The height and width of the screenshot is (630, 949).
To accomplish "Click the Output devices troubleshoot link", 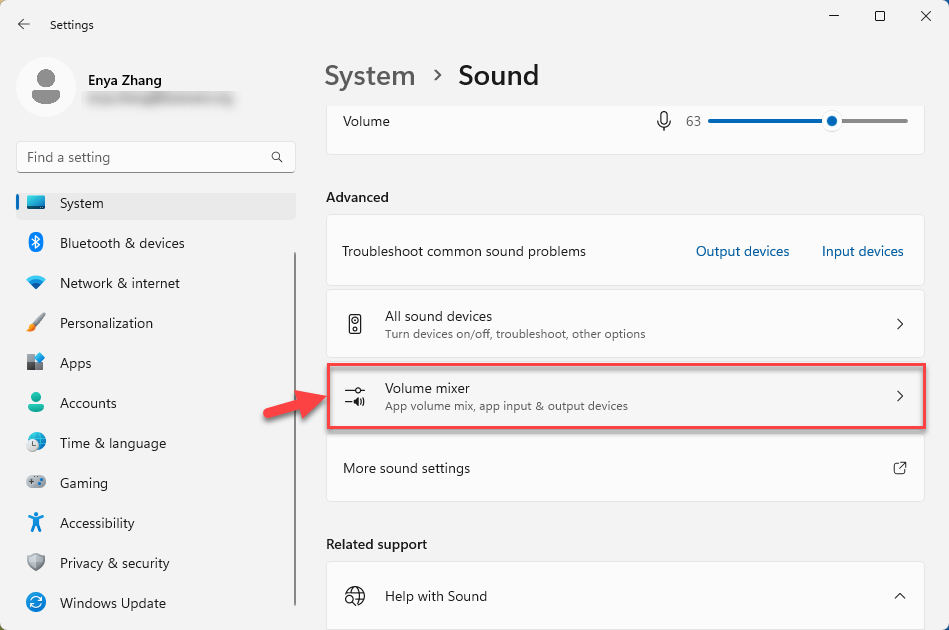I will (742, 251).
